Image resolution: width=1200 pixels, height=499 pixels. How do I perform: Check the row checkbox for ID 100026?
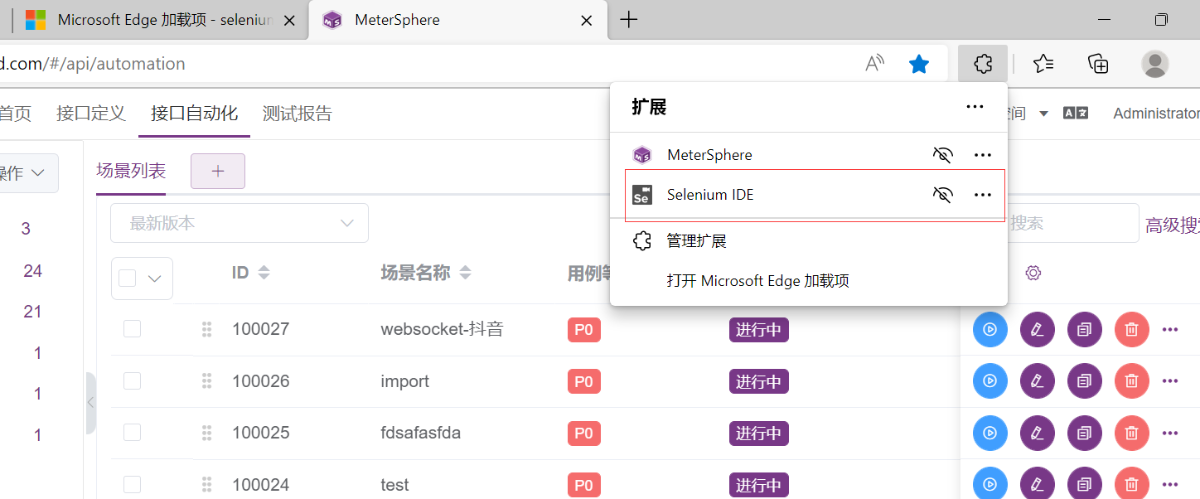click(132, 381)
